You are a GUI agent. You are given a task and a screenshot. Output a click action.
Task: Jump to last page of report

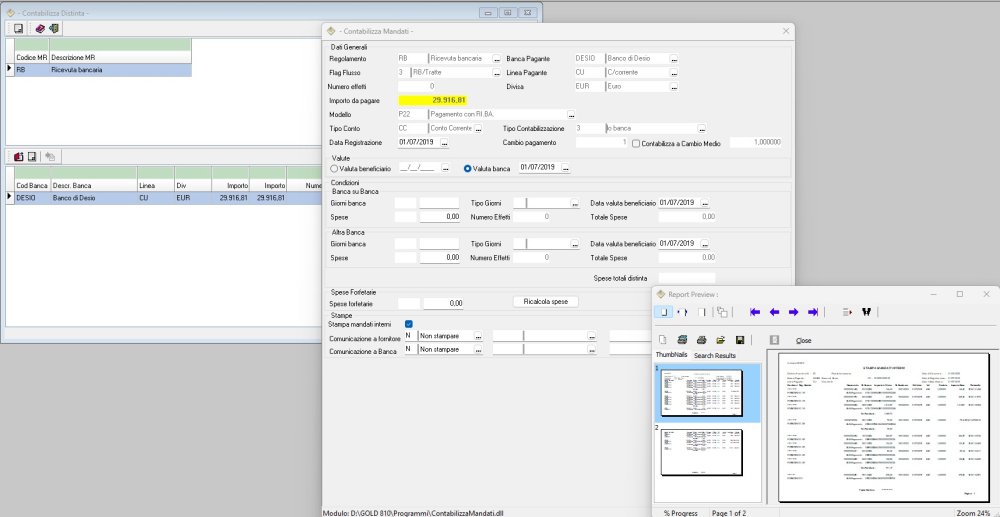pyautogui.click(x=813, y=312)
